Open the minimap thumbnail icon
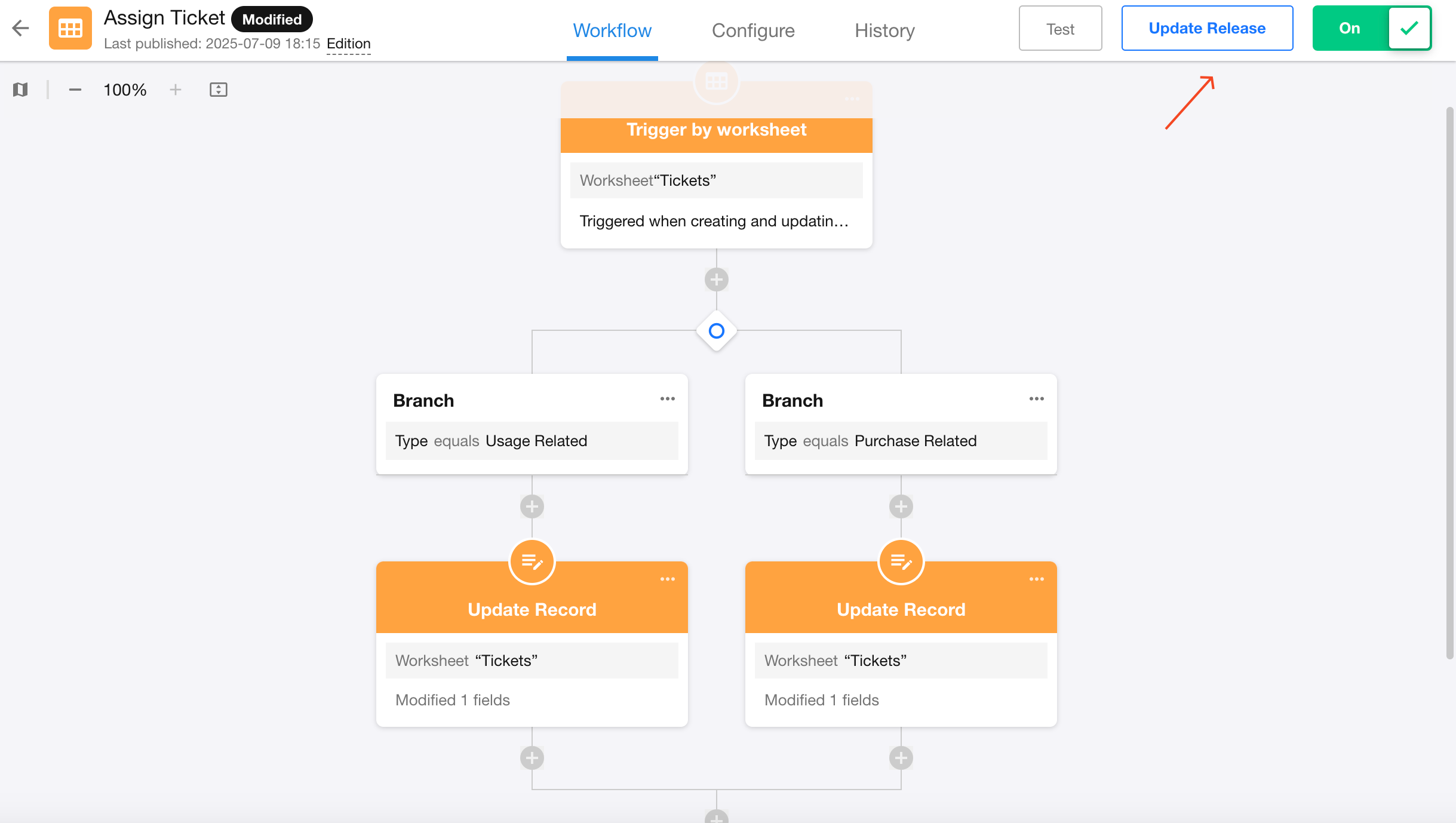 pos(20,90)
